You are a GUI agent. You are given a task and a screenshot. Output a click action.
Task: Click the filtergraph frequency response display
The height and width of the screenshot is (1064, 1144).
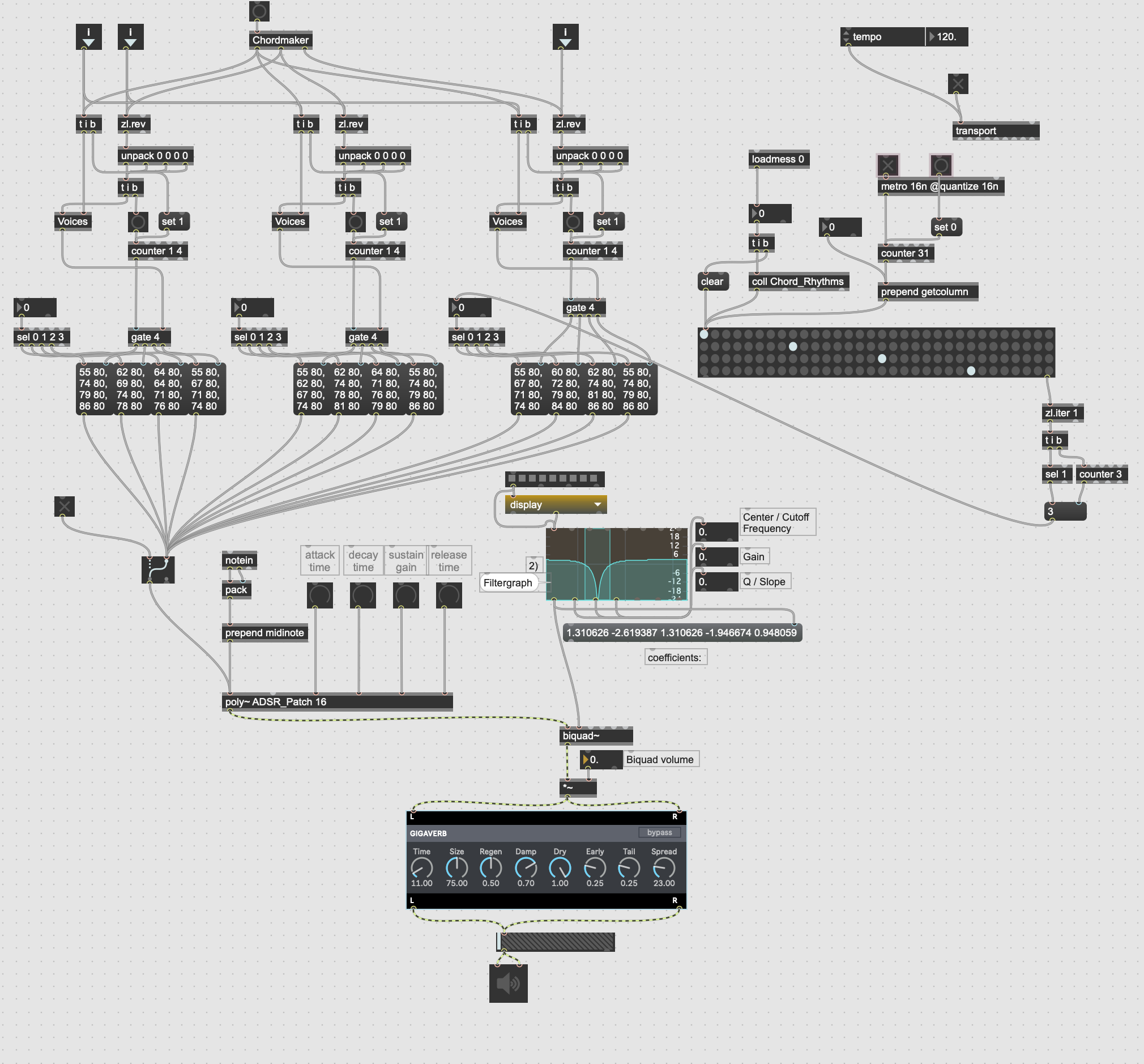click(616, 564)
